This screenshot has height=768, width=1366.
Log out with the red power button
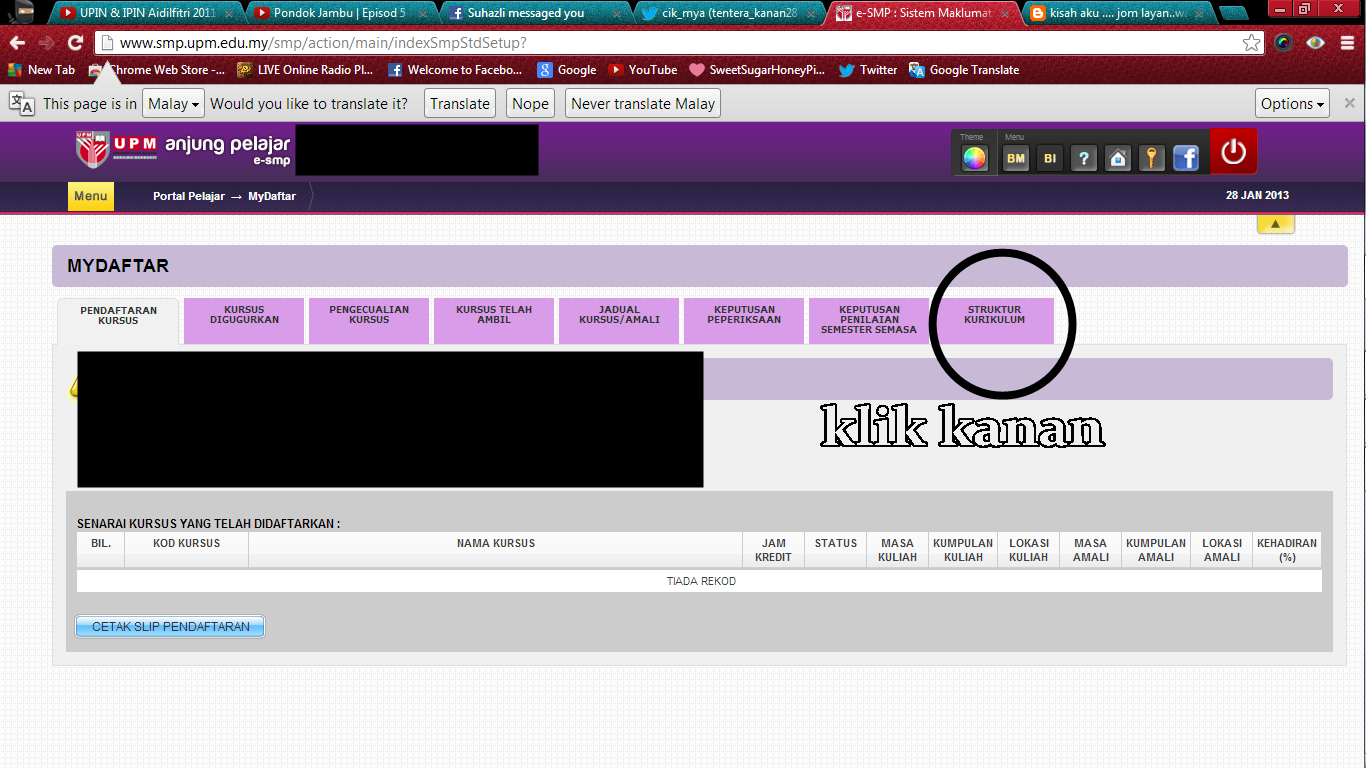pyautogui.click(x=1233, y=151)
